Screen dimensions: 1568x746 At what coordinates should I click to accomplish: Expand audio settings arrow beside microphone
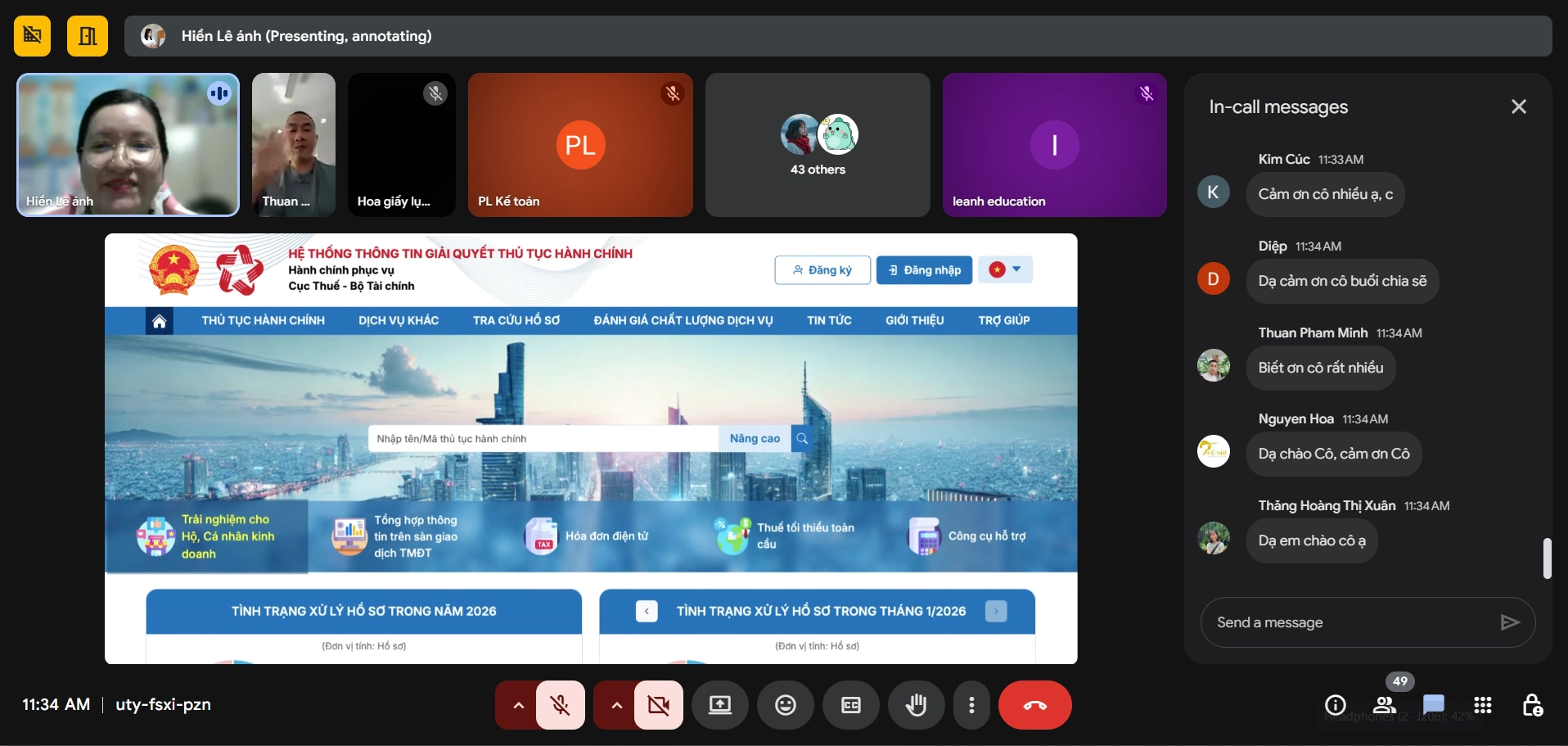[518, 705]
